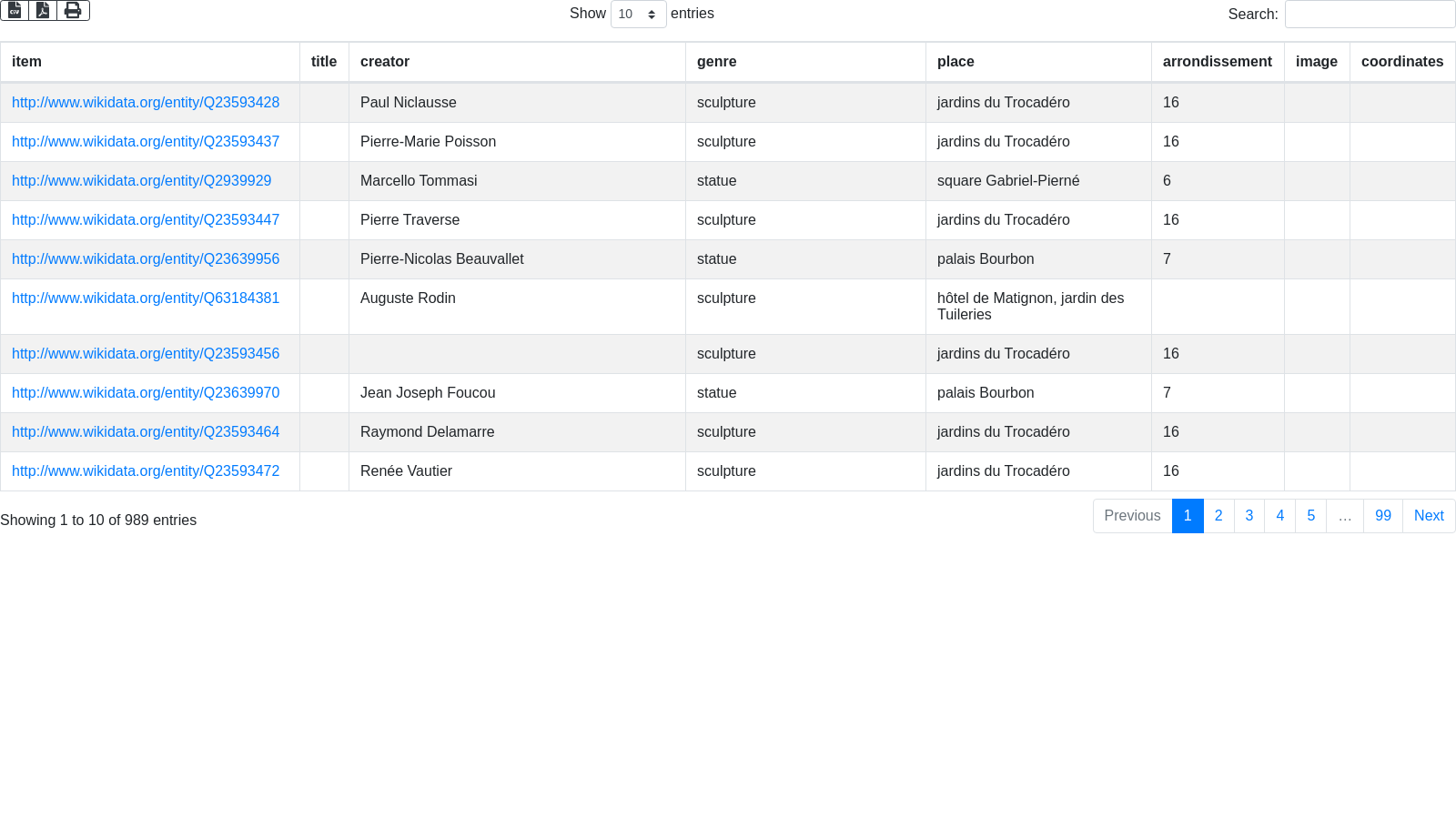1456x819 pixels.
Task: Go to page 3 of results
Action: pos(1249,516)
